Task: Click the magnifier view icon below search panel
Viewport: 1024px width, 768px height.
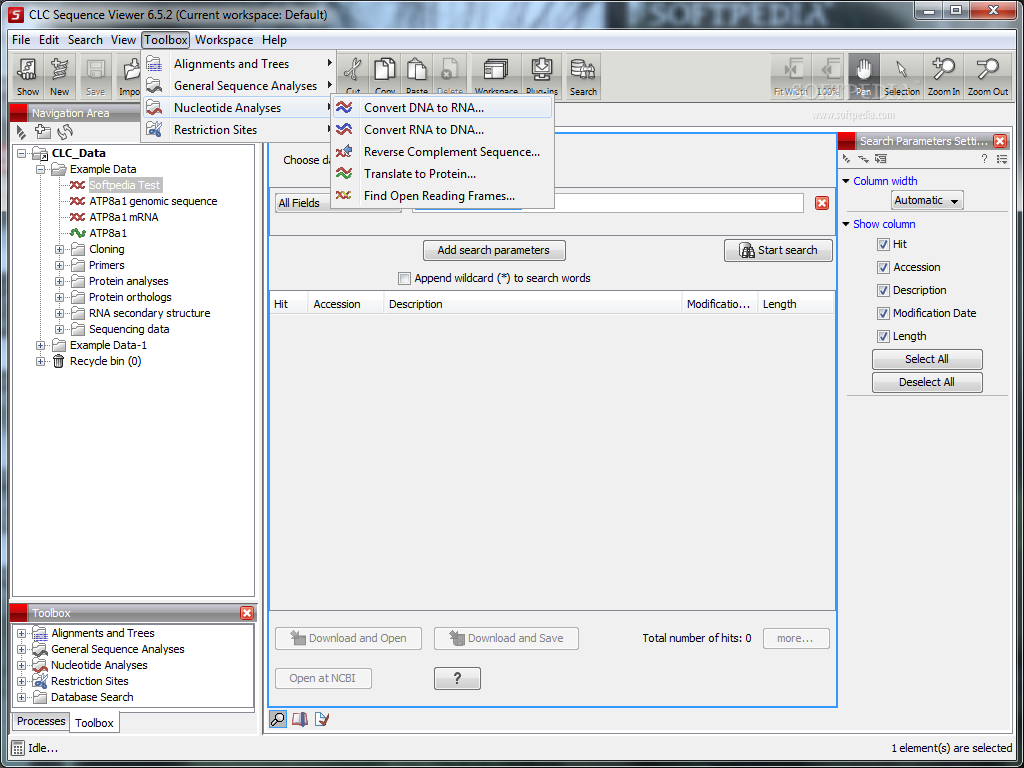Action: (278, 719)
